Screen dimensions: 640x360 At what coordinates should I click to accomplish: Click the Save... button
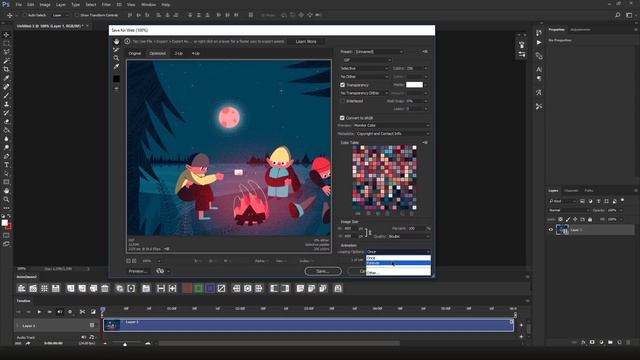(x=323, y=271)
